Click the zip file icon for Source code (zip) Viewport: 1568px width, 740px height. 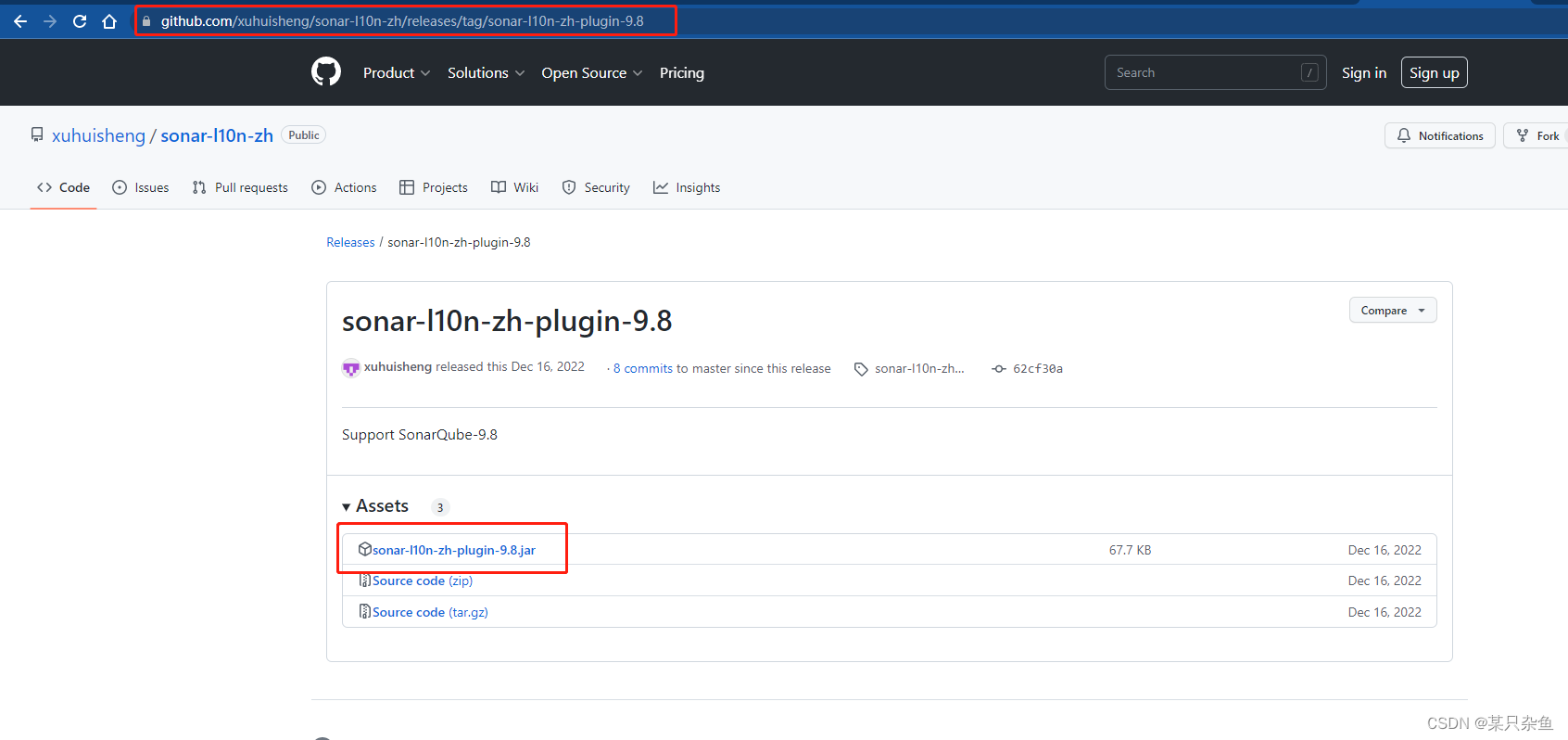click(x=365, y=581)
